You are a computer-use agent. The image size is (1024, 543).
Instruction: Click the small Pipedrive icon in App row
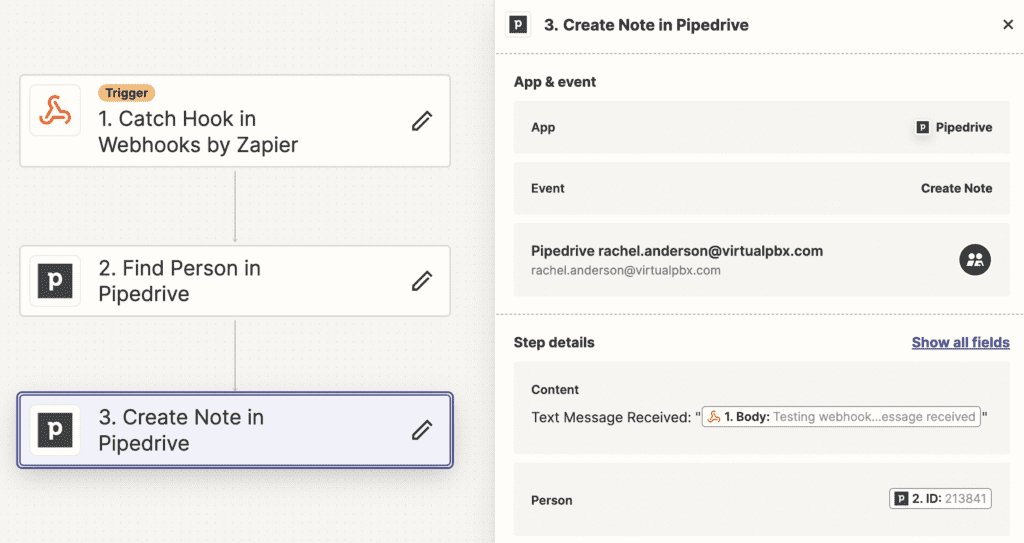coord(922,127)
